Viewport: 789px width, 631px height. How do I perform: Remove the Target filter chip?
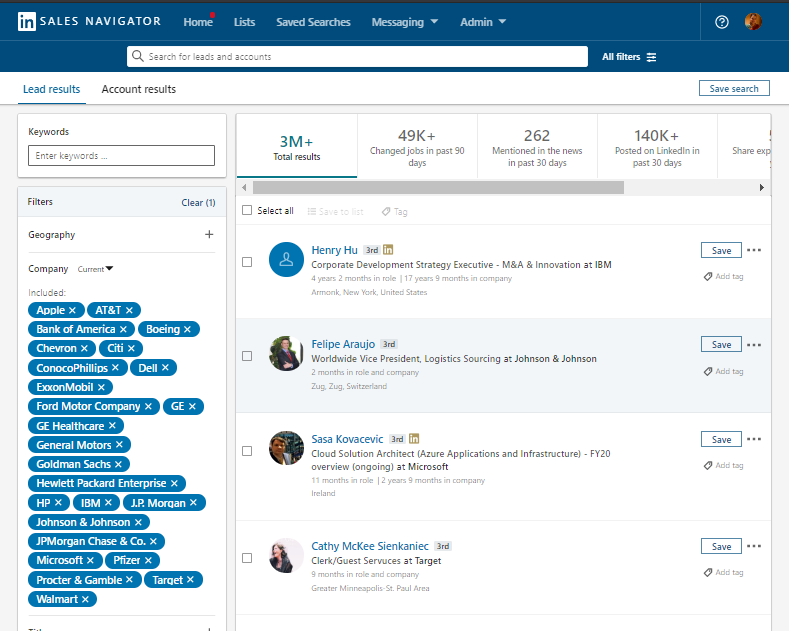(x=190, y=580)
